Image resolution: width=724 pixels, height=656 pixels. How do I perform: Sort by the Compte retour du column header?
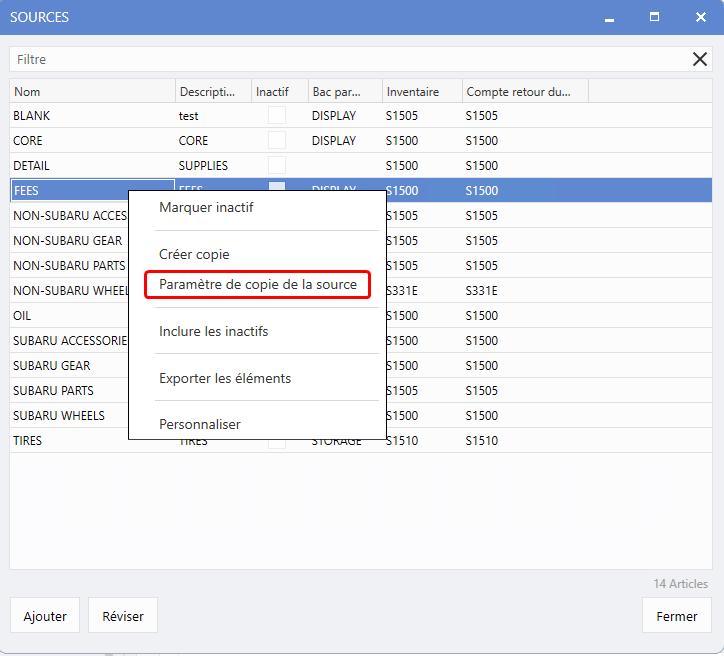coord(524,92)
